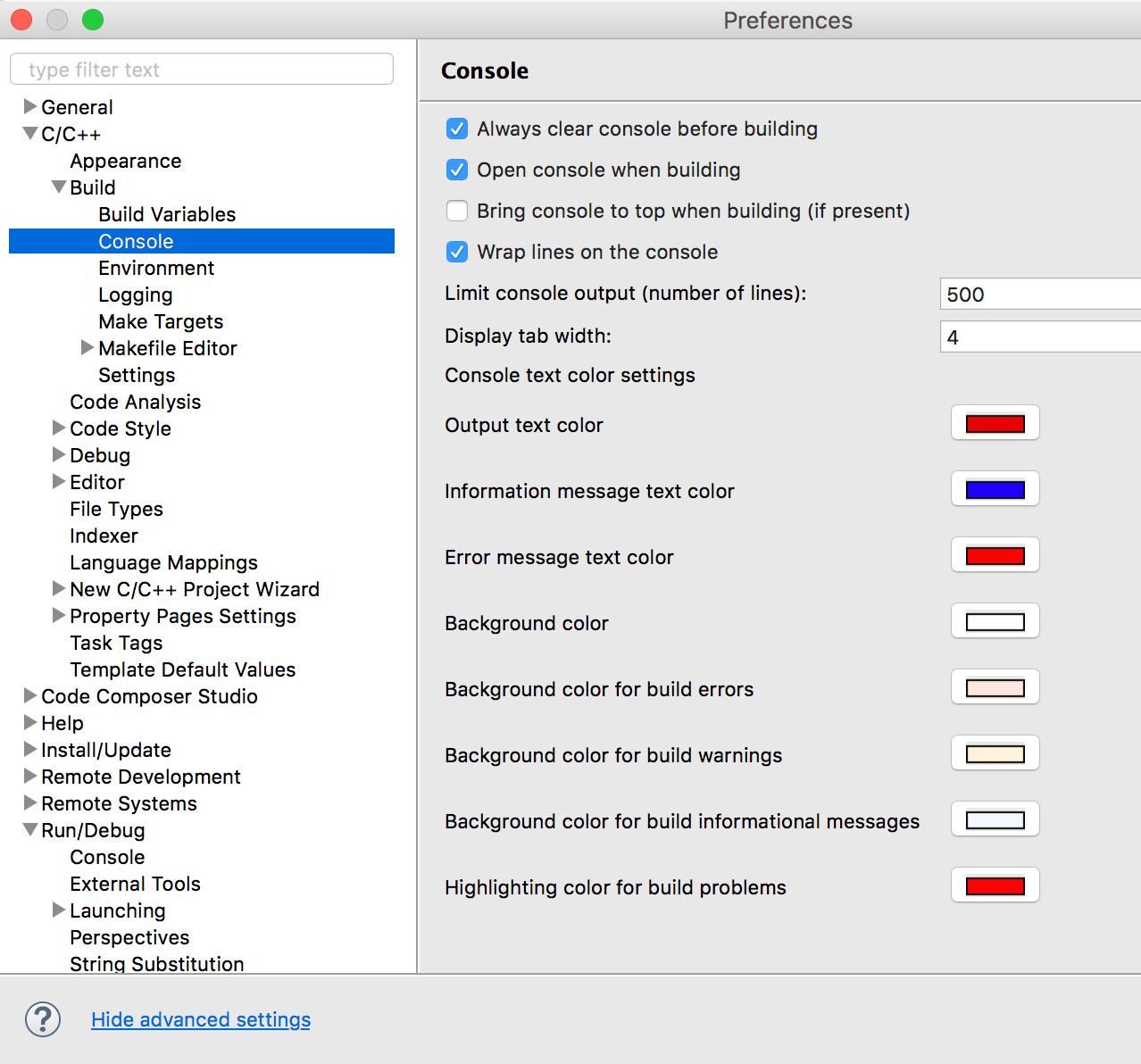Screen dimensions: 1141x1064
Task: Expand the Launching node
Action: [59, 910]
